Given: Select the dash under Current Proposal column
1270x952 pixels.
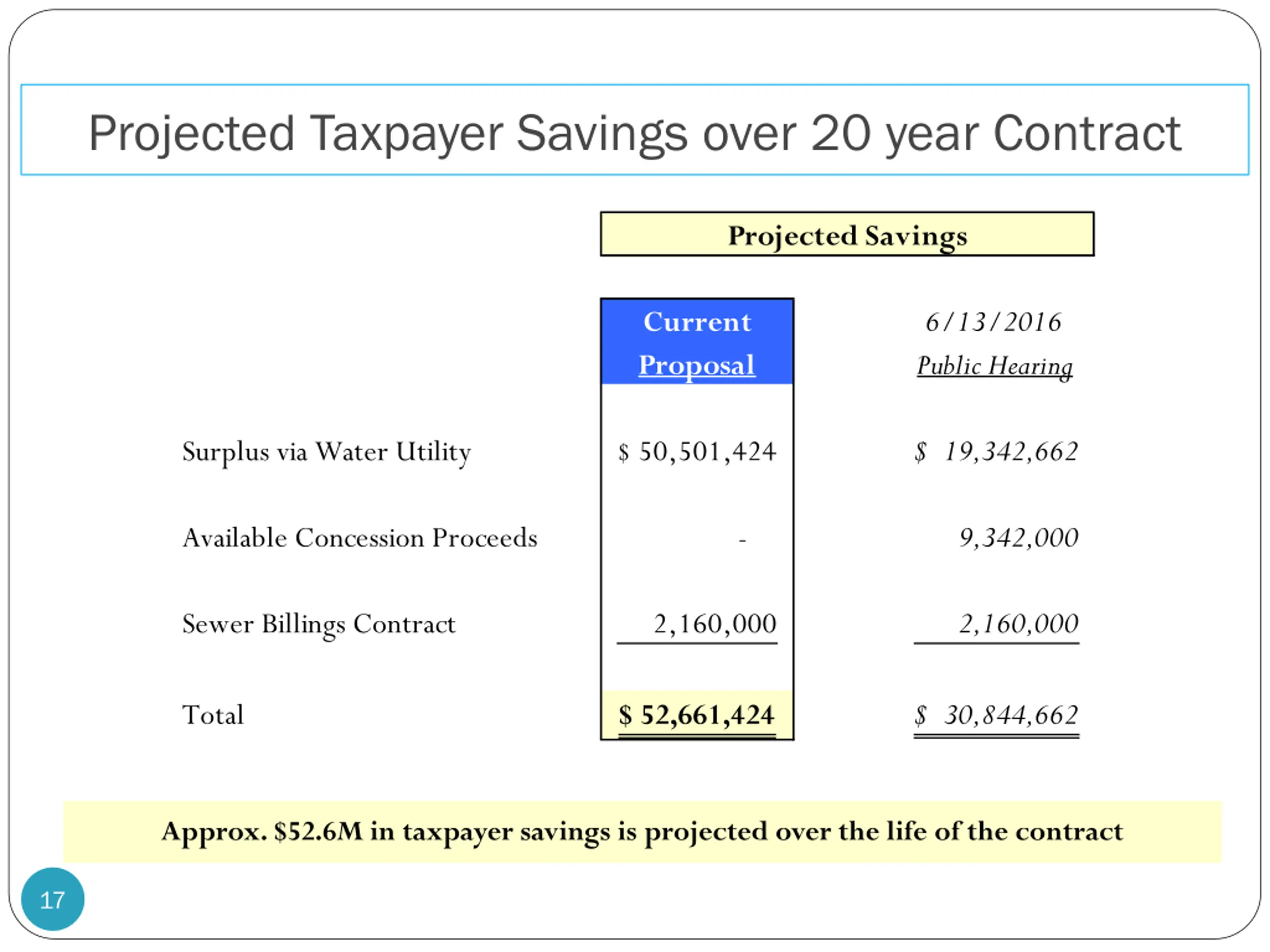Looking at the screenshot, I should 742,540.
